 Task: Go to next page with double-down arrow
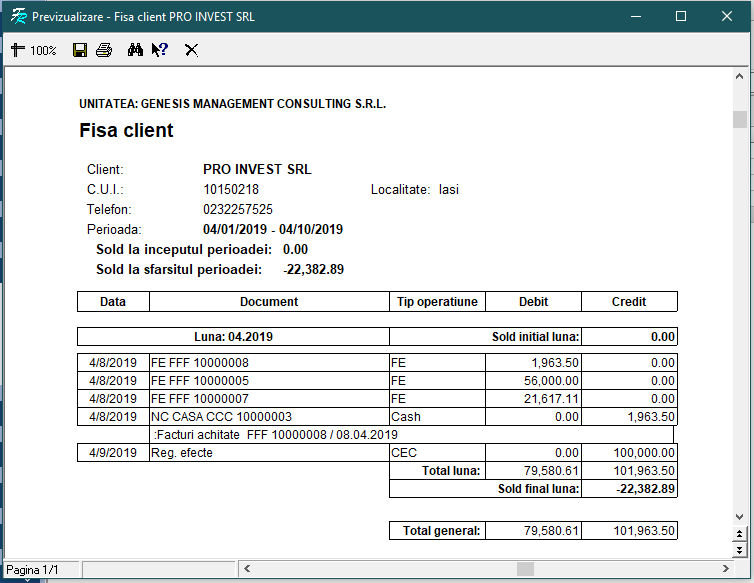coord(740,550)
